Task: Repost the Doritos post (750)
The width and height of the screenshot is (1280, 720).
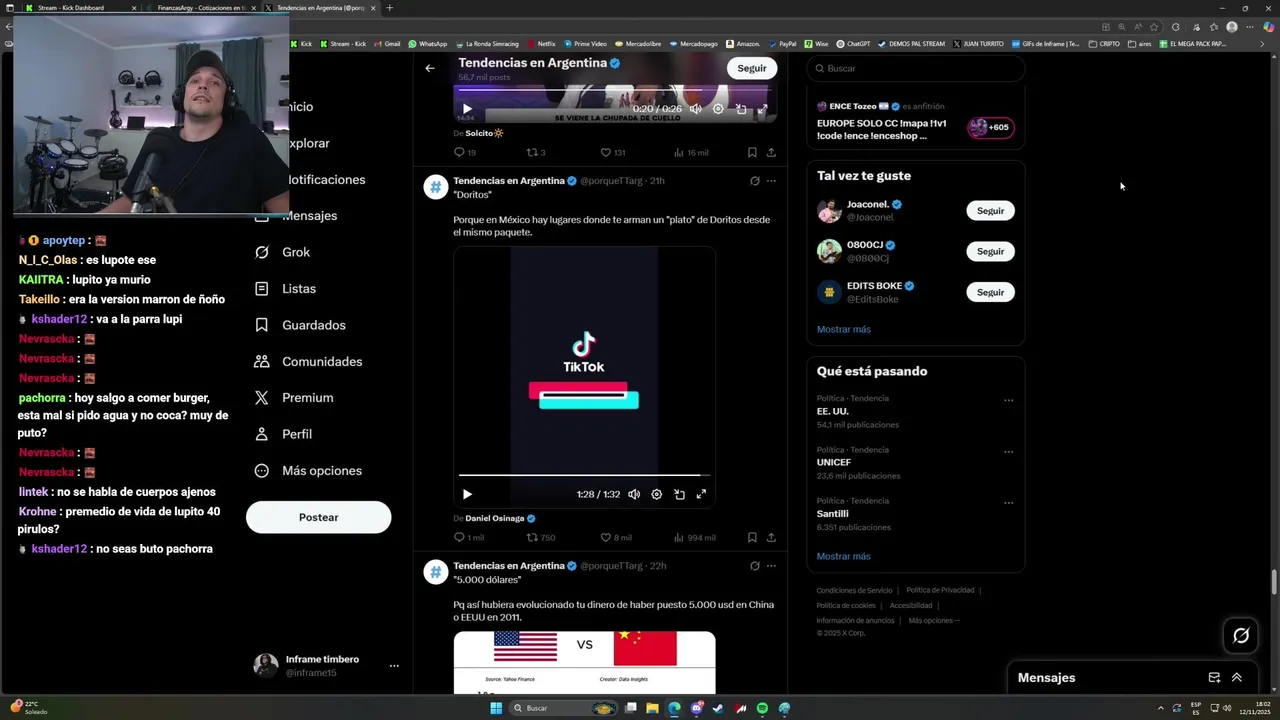Action: pyautogui.click(x=541, y=537)
